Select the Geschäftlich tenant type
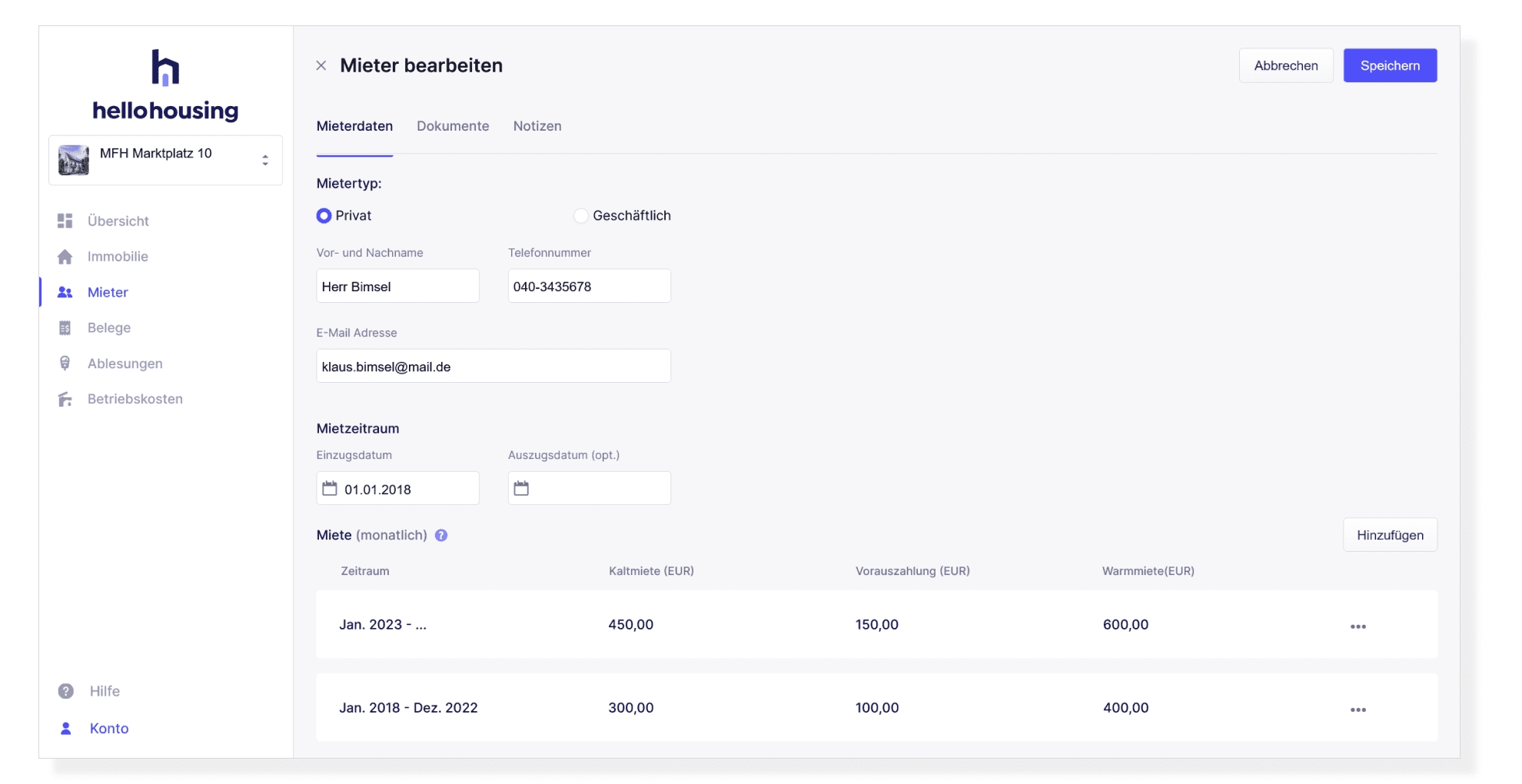Screen dimensions: 1522x784 581,216
